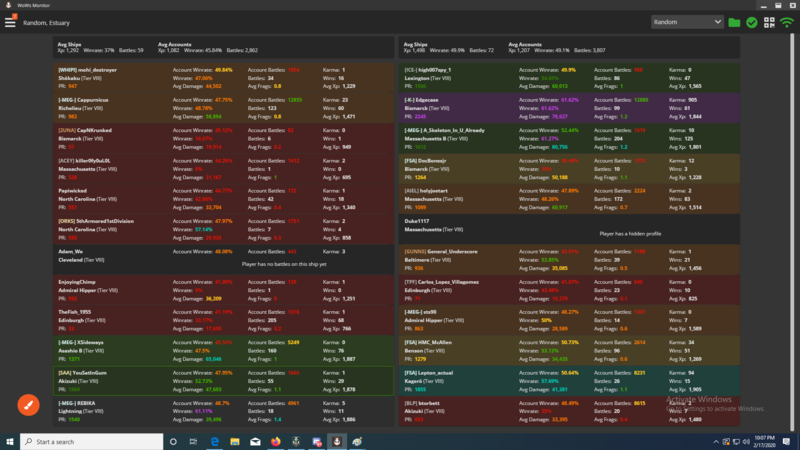Open the Windows notification center
The height and width of the screenshot is (450, 800).
tap(785, 441)
